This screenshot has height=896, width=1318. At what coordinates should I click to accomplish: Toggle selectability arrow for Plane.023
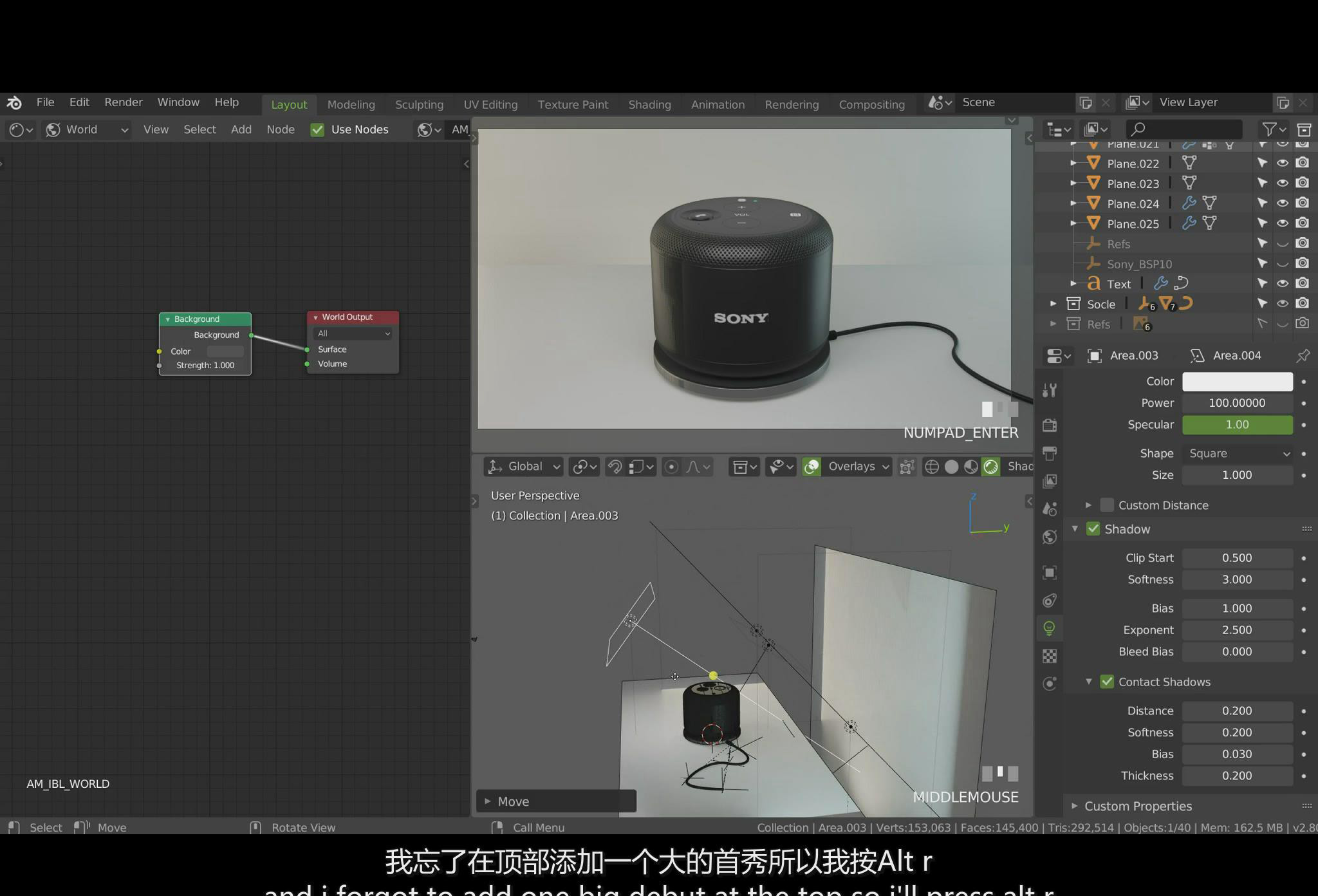[1263, 183]
